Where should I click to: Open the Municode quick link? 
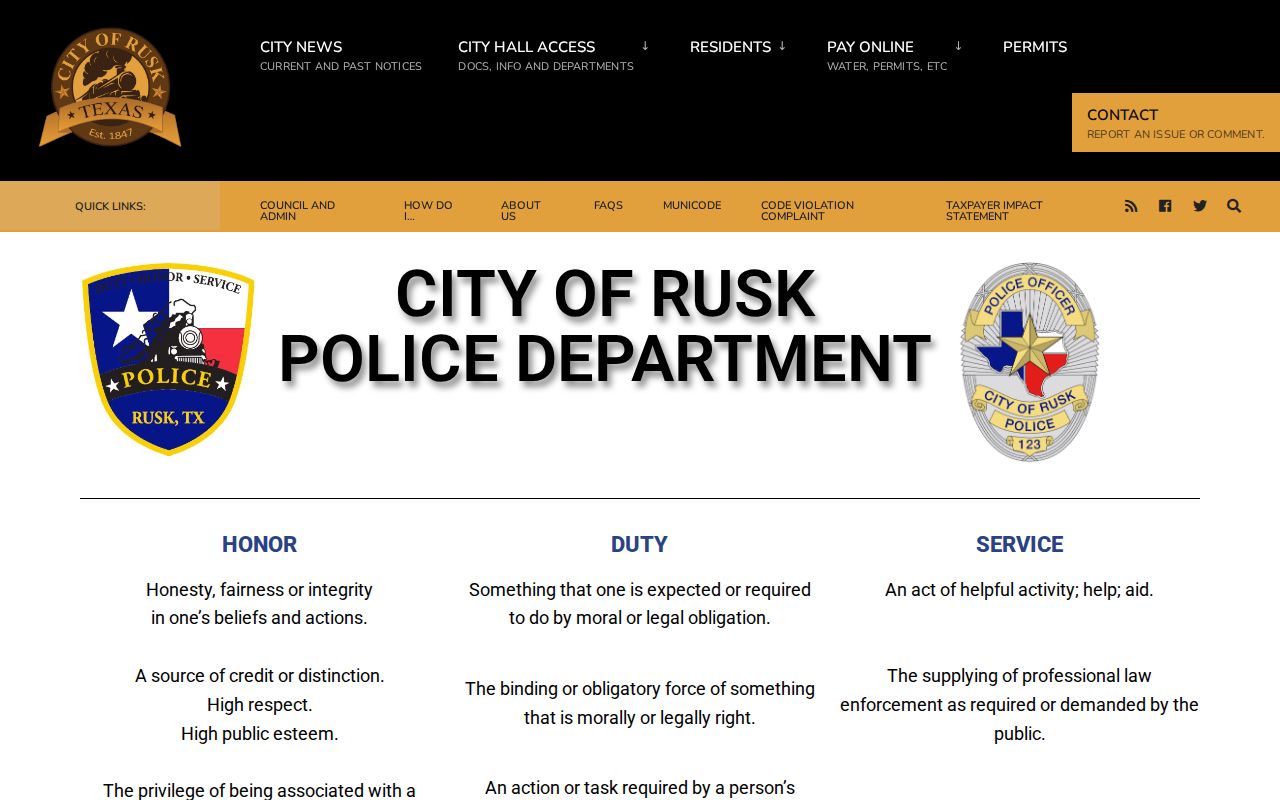pos(692,206)
